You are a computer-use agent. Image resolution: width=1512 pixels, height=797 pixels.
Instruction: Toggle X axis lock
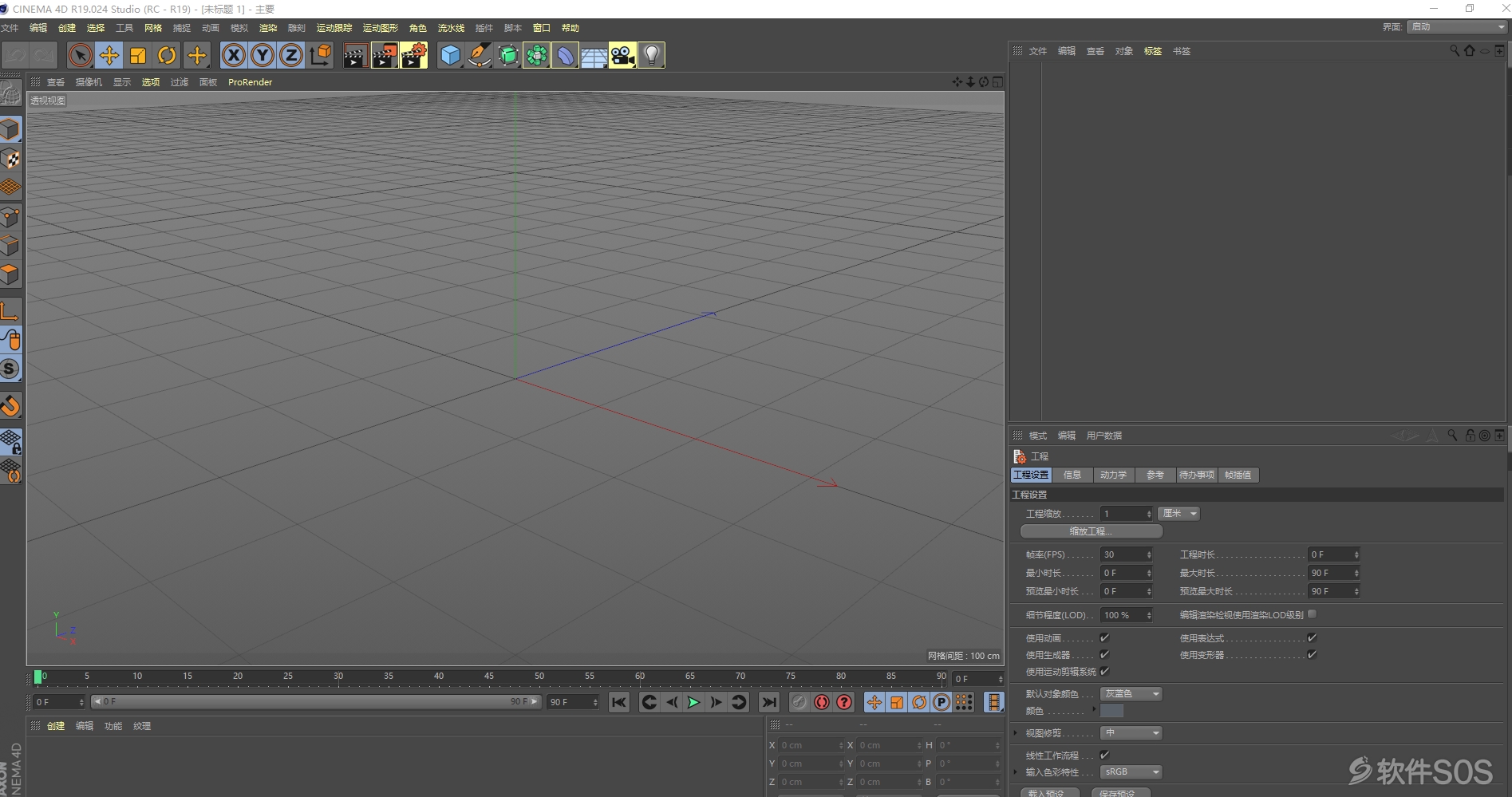point(233,55)
